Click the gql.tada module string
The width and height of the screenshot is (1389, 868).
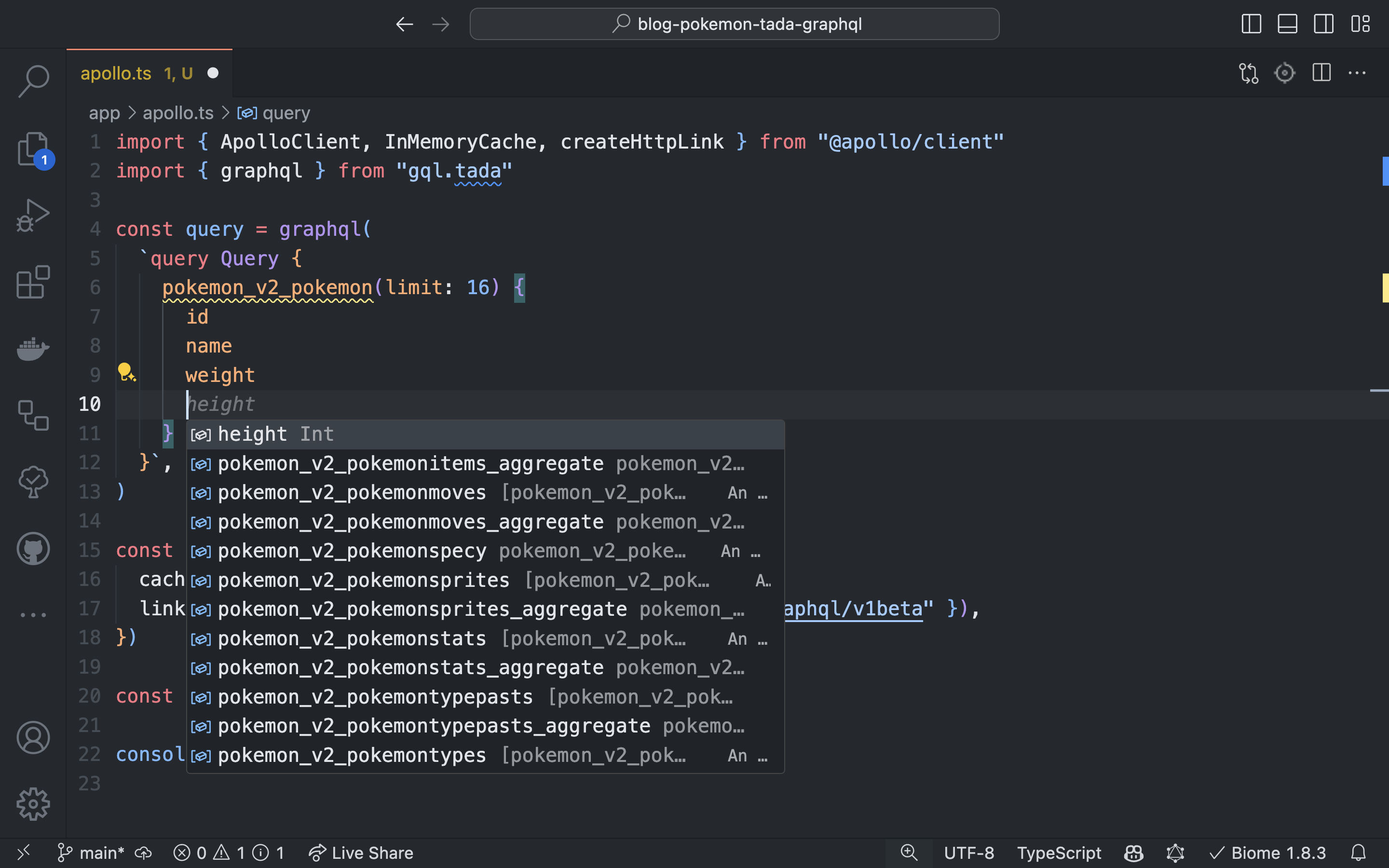[x=454, y=171]
